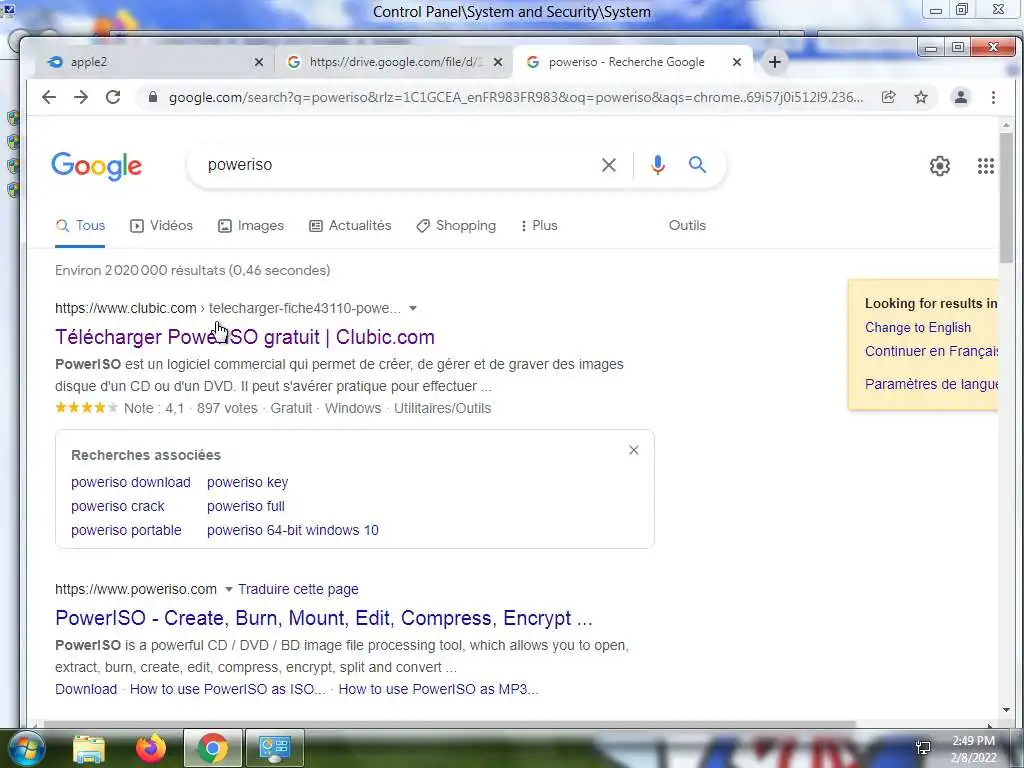1024x768 pixels.
Task: Dismiss the Recherches associées box
Action: (633, 450)
